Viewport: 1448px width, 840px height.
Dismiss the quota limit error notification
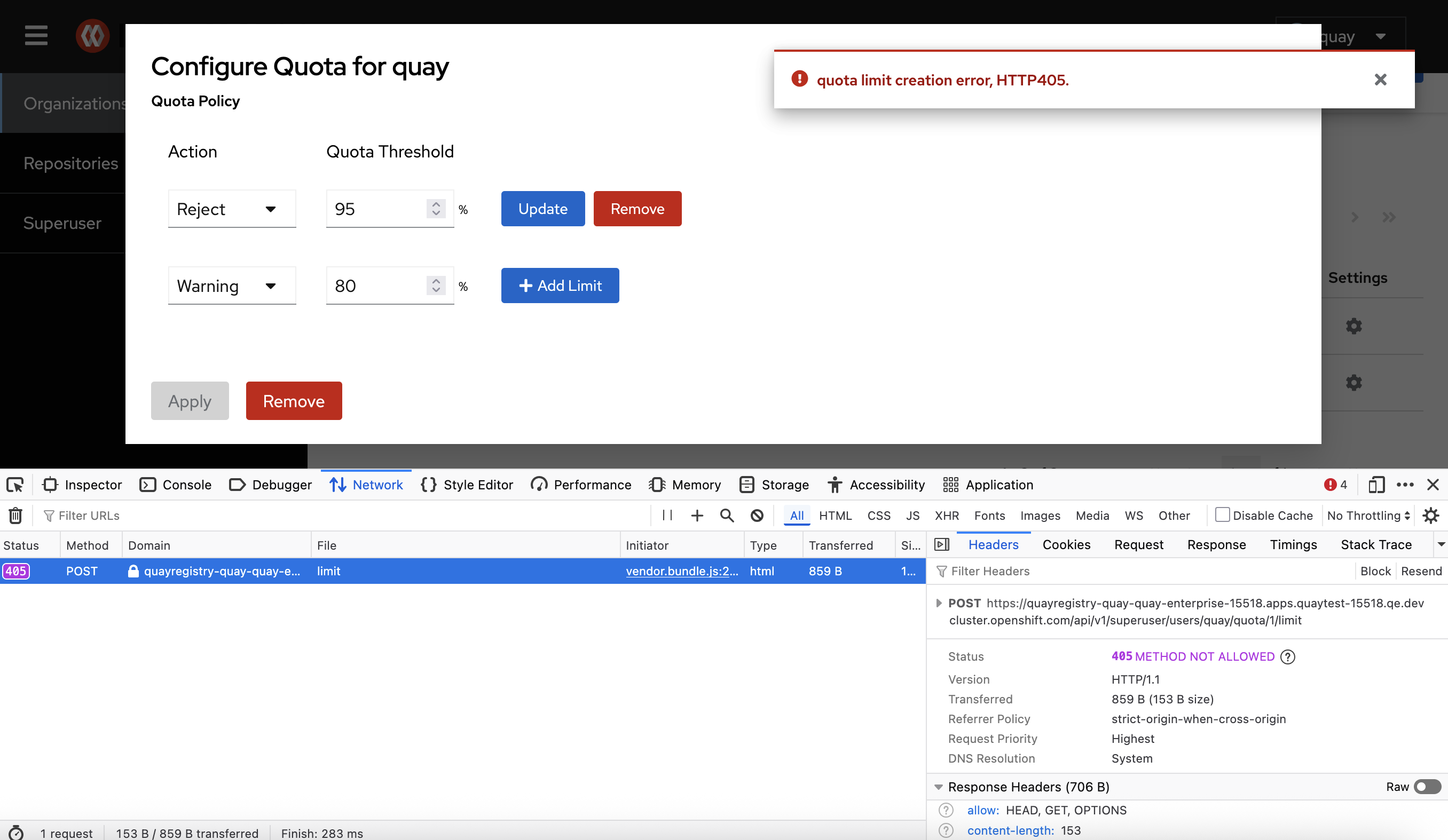(x=1380, y=80)
